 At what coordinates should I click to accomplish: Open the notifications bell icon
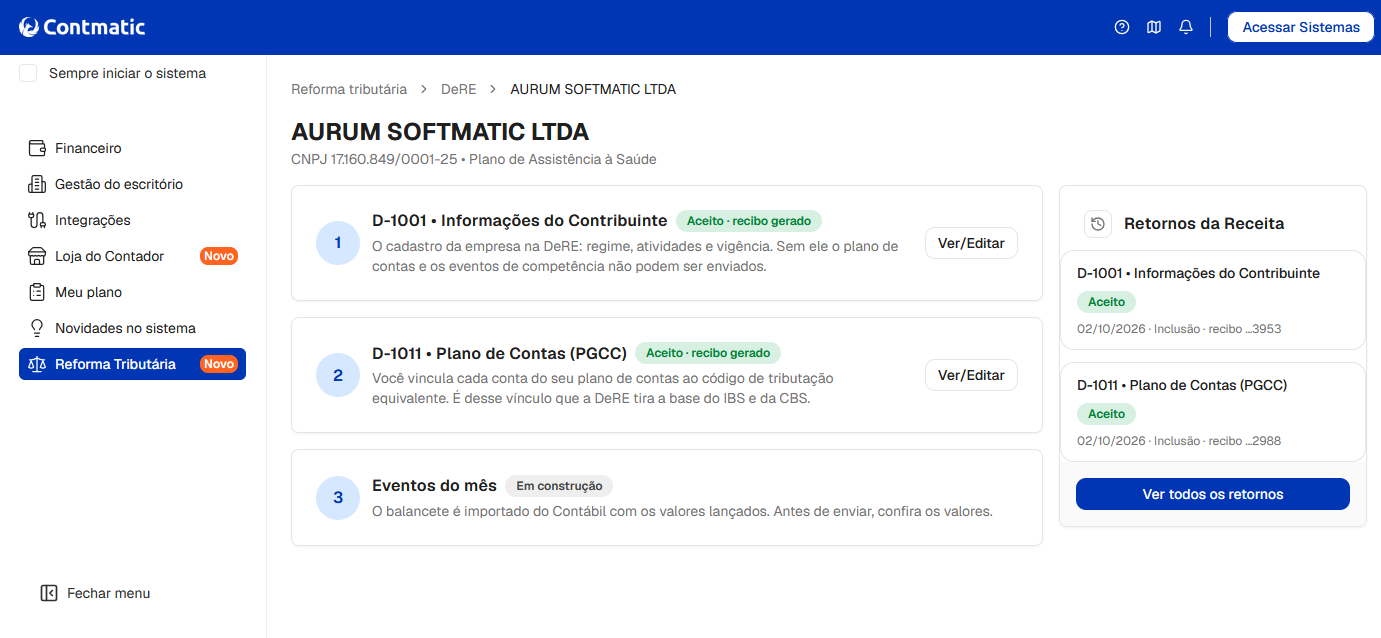1186,27
